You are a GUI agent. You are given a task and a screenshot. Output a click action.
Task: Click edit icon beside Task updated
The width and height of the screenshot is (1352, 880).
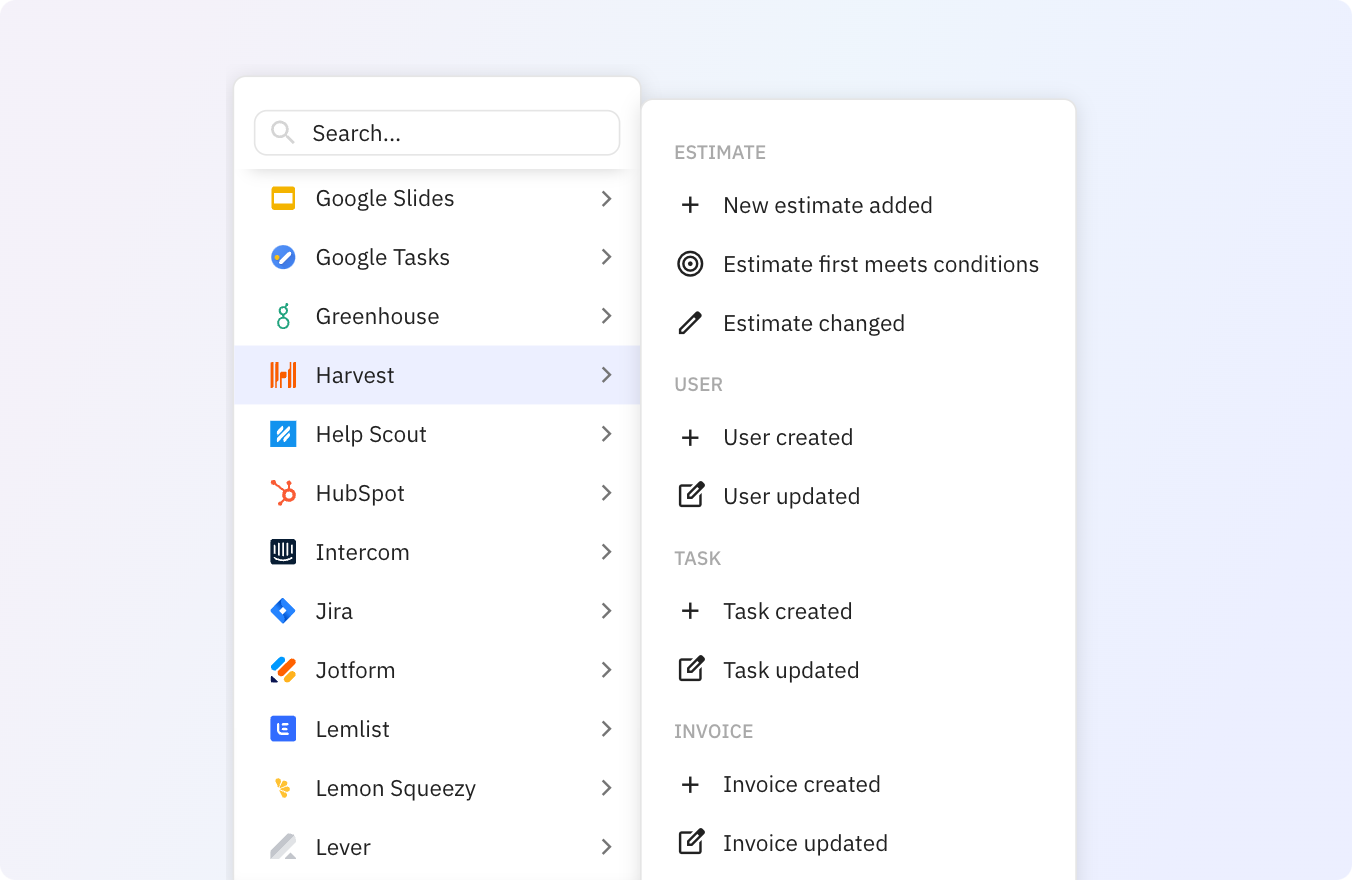pos(691,669)
